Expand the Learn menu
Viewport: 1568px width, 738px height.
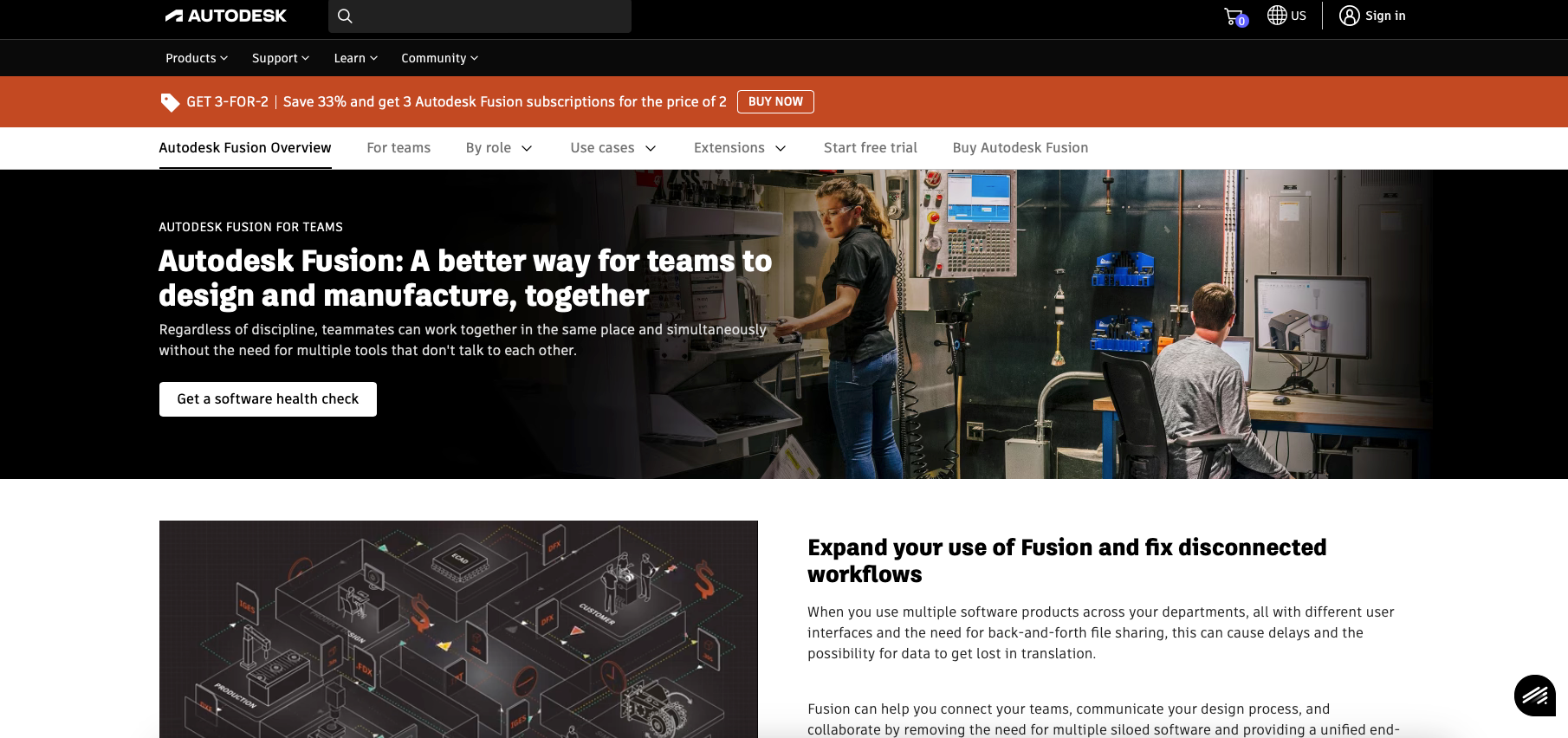point(355,58)
